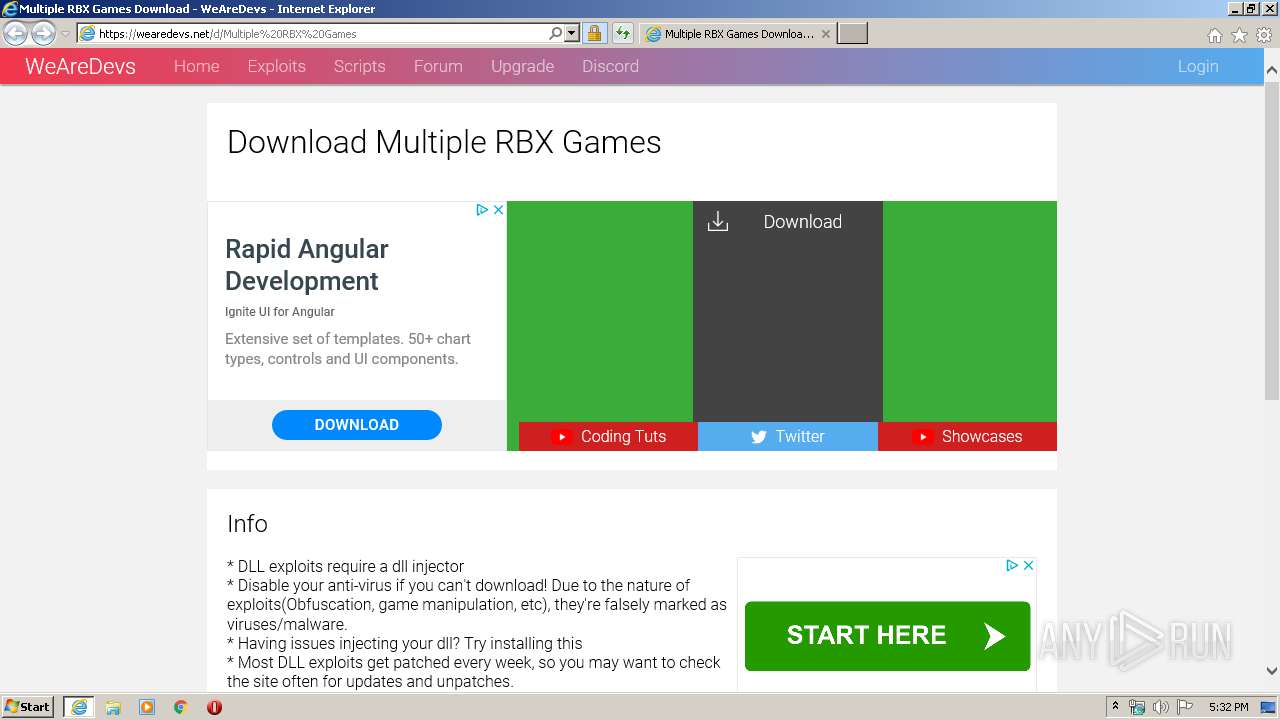Click the browser Back arrow button
Image resolution: width=1280 pixels, height=720 pixels.
click(x=15, y=34)
